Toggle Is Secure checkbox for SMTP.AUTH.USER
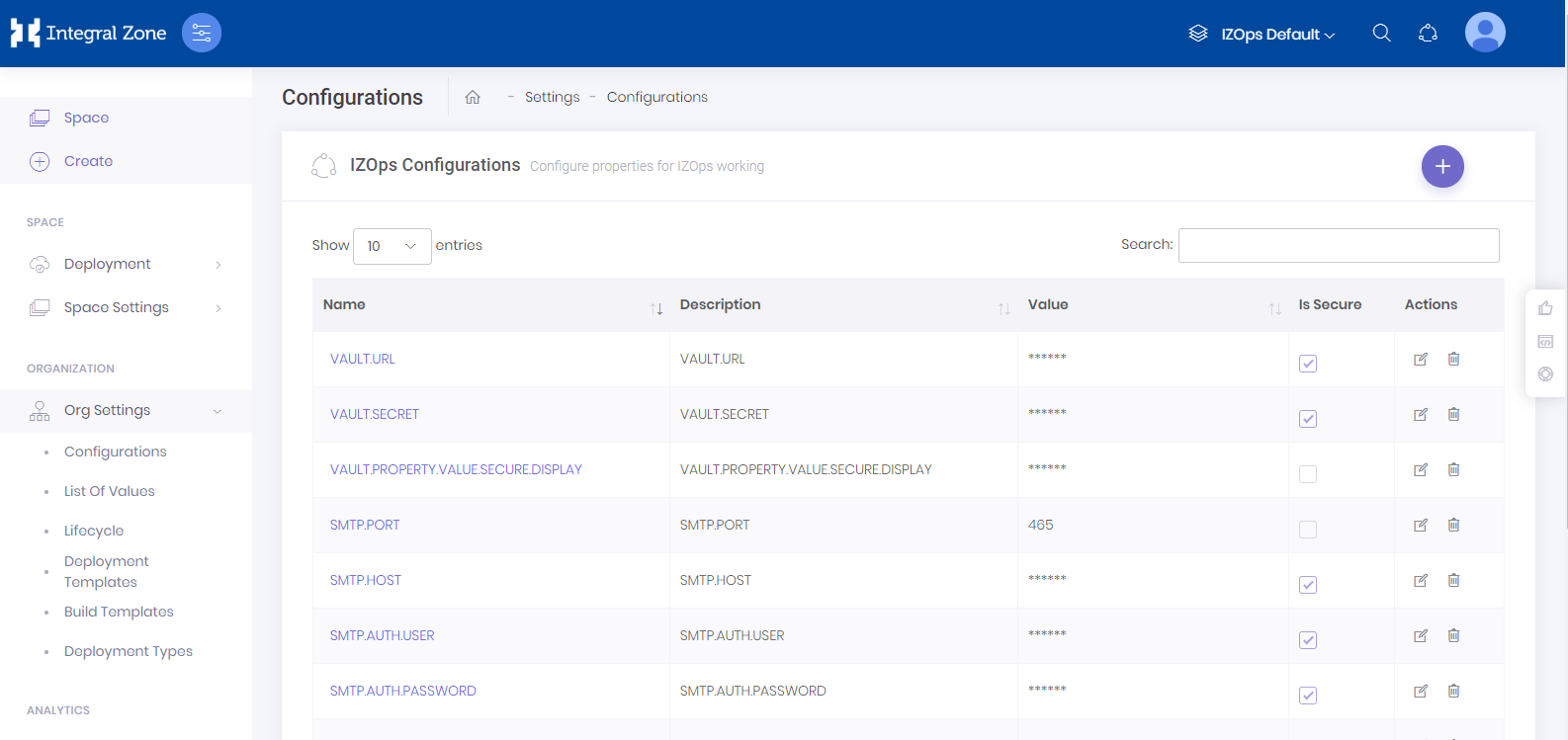The image size is (1568, 740). (1308, 640)
